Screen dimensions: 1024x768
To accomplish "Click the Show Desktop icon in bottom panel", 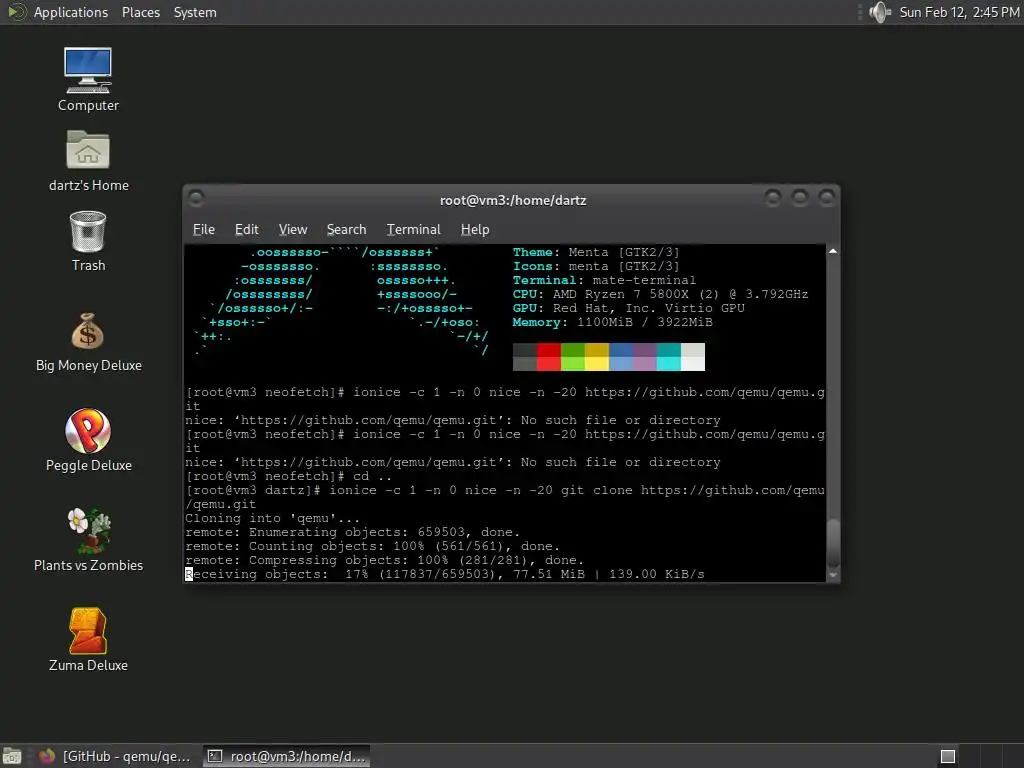I will click(12, 756).
